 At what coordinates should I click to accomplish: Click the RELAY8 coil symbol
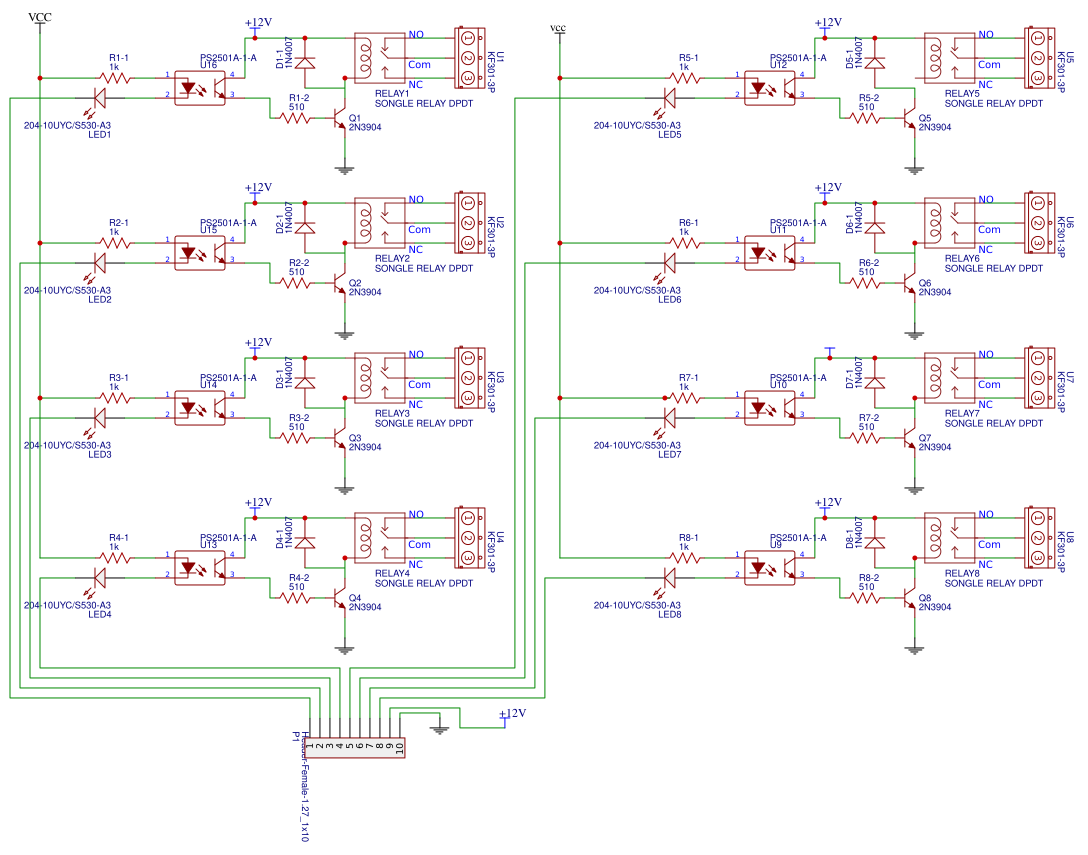click(936, 539)
